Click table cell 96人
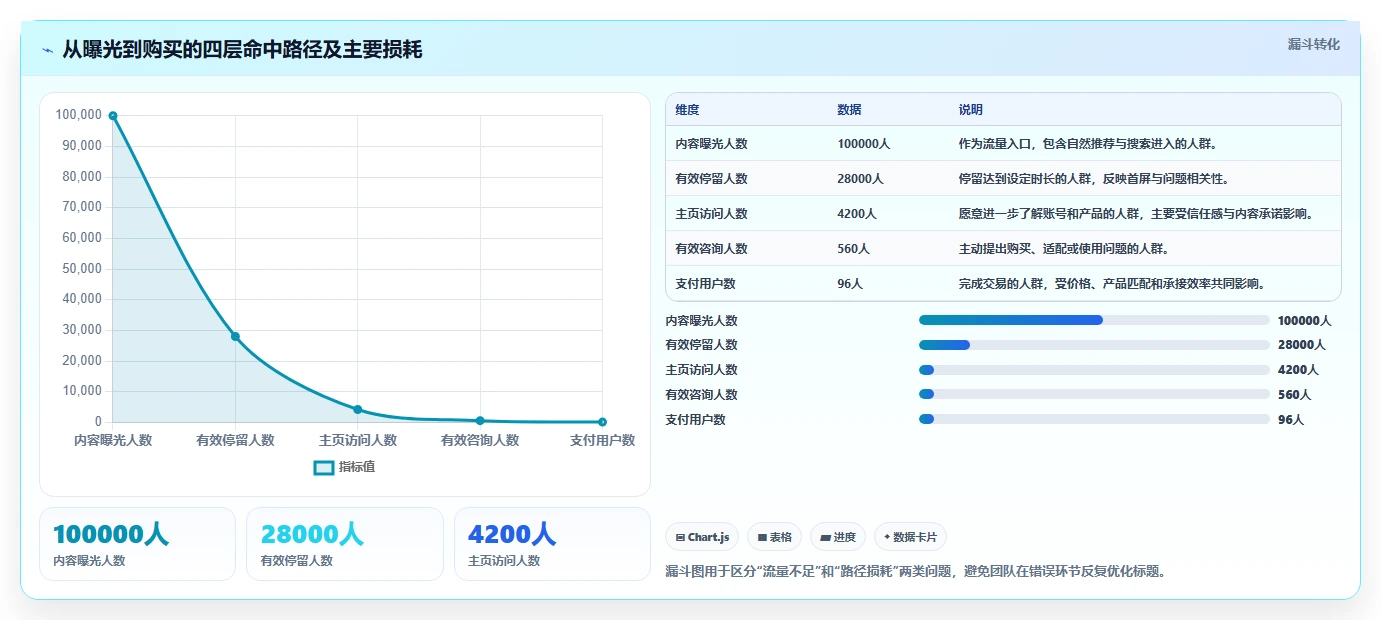Screen dimensions: 1381x620 click(x=850, y=284)
